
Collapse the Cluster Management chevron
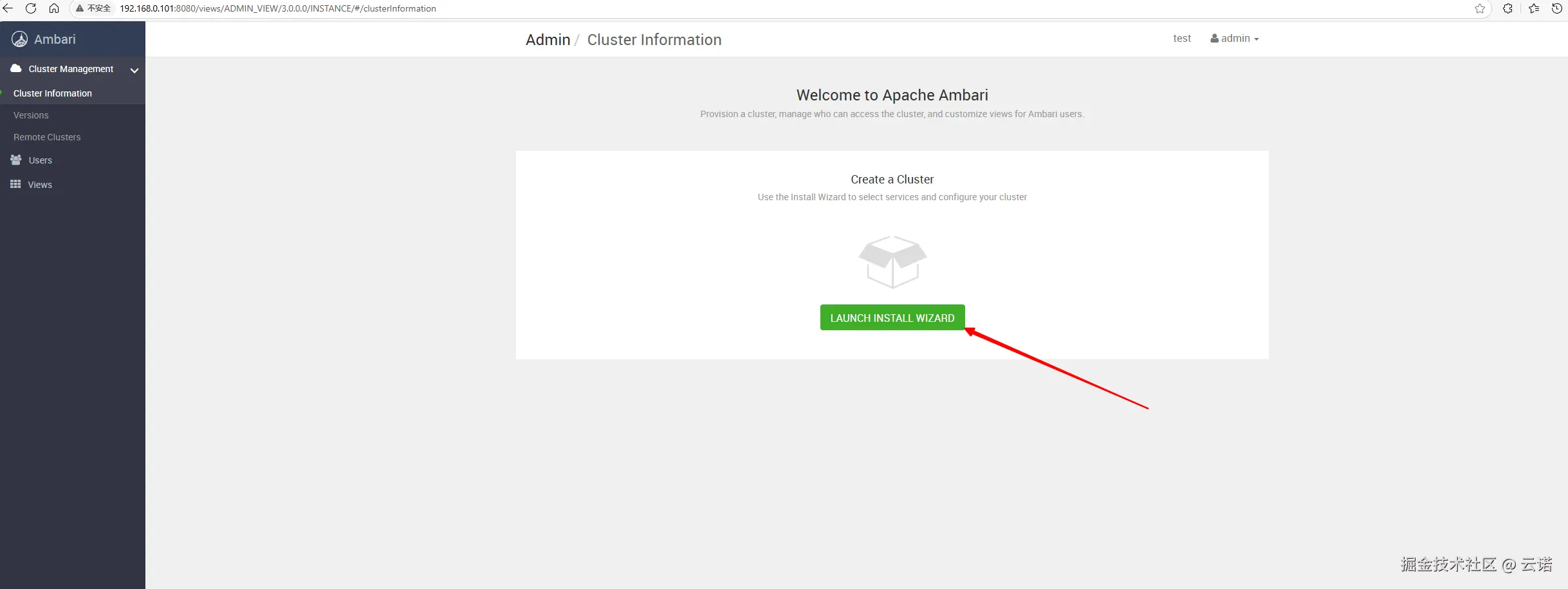pyautogui.click(x=134, y=70)
